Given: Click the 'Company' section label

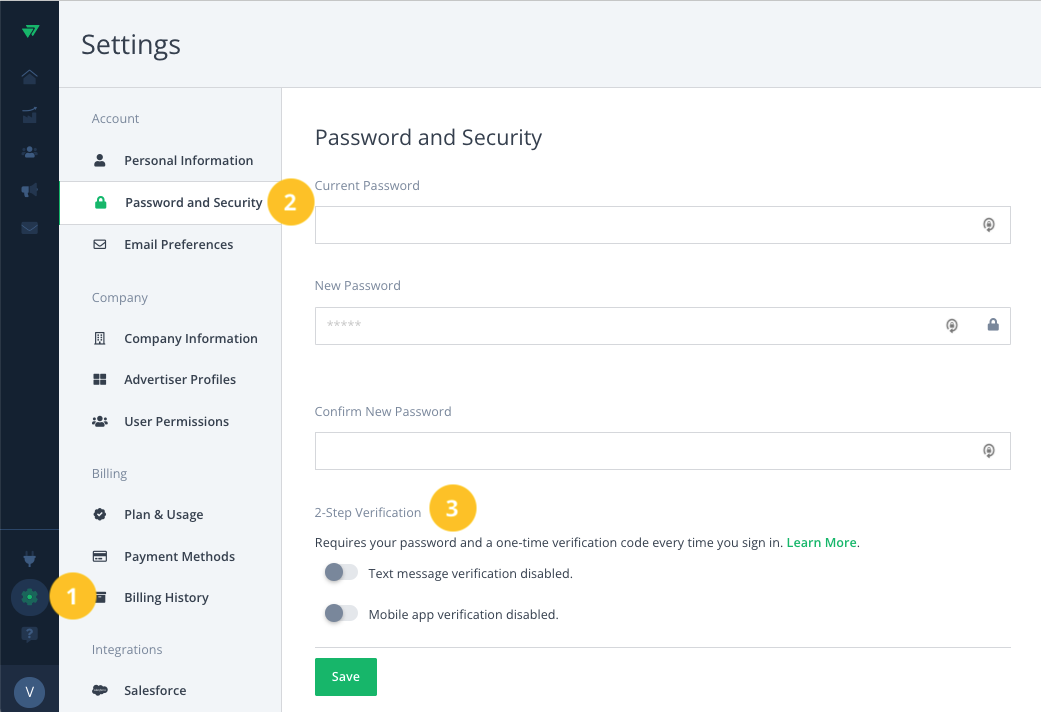Looking at the screenshot, I should tap(120, 298).
